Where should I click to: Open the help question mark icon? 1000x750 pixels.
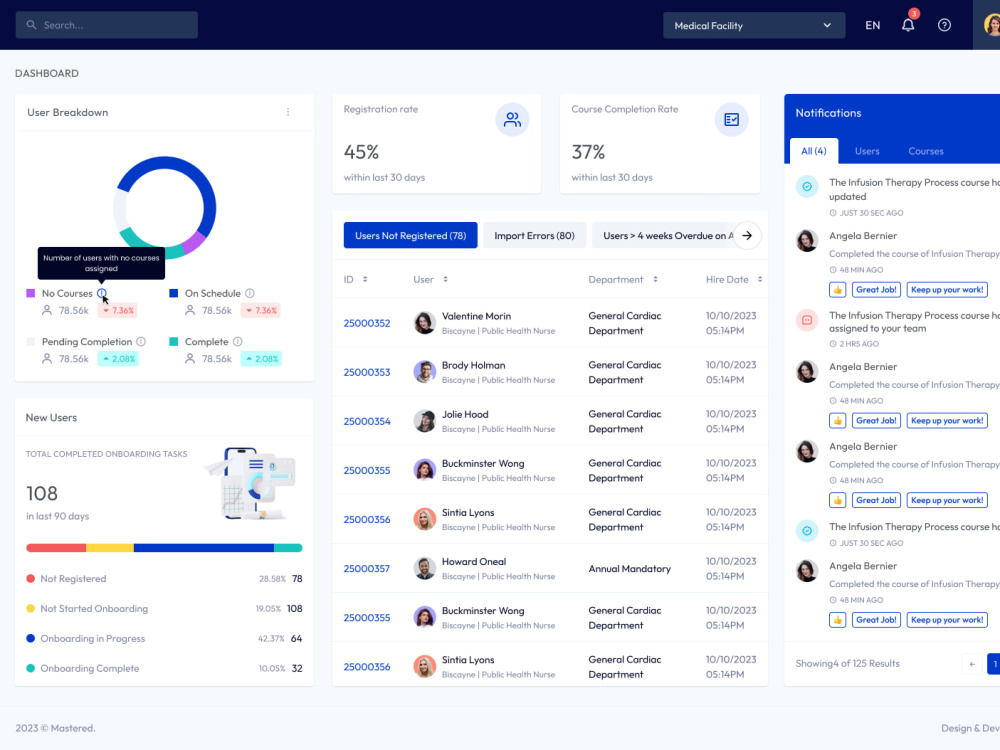[944, 25]
